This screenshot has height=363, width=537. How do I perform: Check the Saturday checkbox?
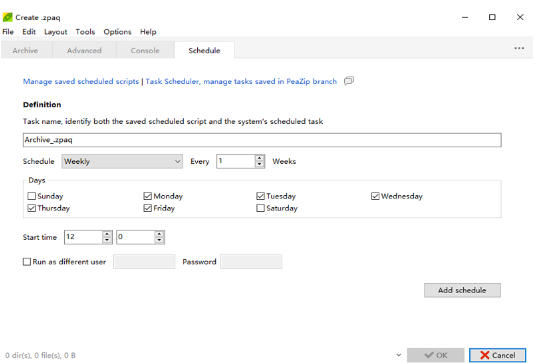(260, 208)
